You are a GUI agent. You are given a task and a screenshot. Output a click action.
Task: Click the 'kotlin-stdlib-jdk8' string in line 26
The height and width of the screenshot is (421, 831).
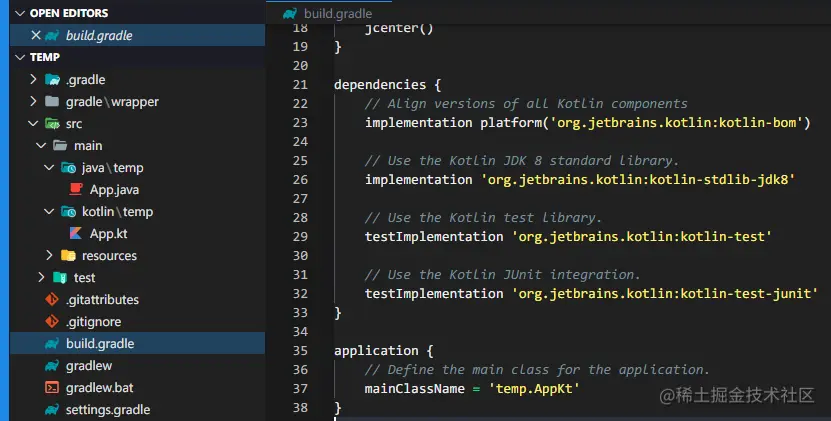(719, 180)
